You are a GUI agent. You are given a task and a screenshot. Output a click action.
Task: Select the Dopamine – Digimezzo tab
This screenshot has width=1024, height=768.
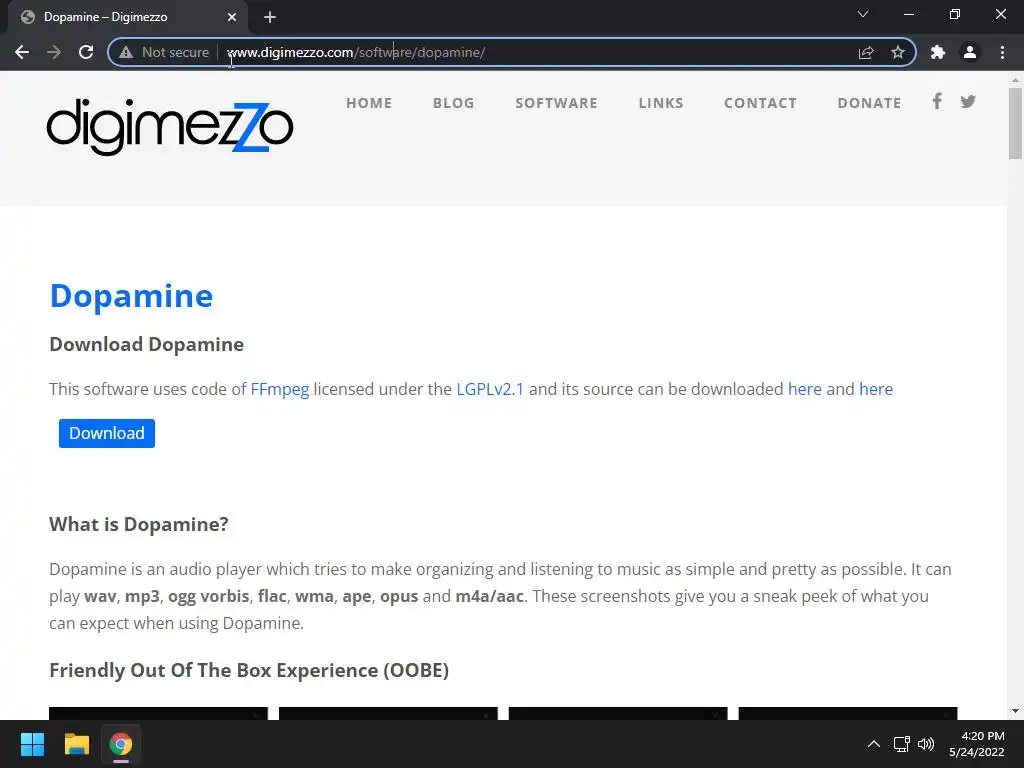tap(127, 17)
